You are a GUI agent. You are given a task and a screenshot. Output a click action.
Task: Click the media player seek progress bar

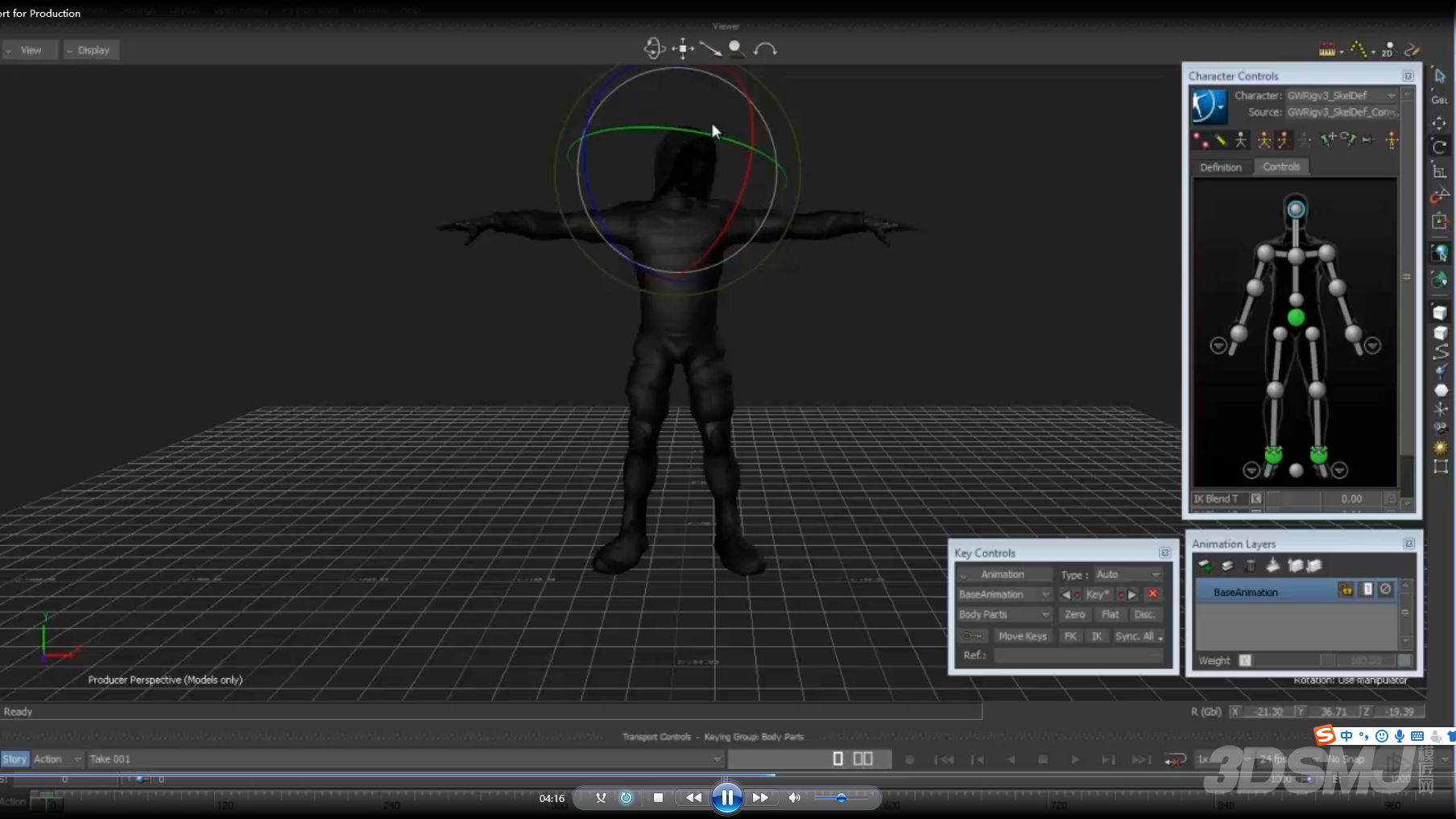(x=728, y=775)
